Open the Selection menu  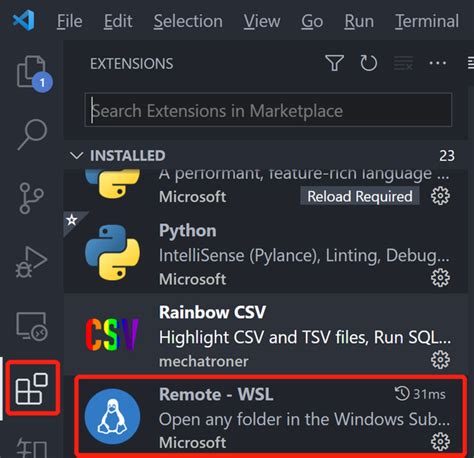click(188, 21)
